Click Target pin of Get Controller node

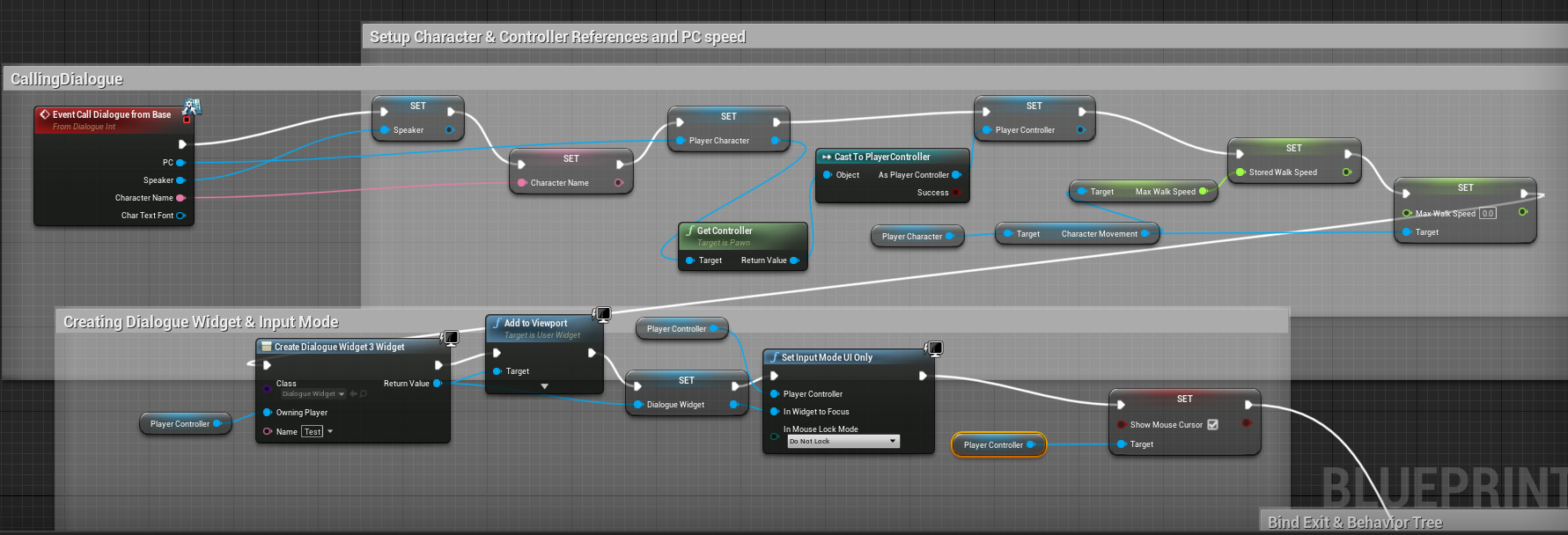690,260
